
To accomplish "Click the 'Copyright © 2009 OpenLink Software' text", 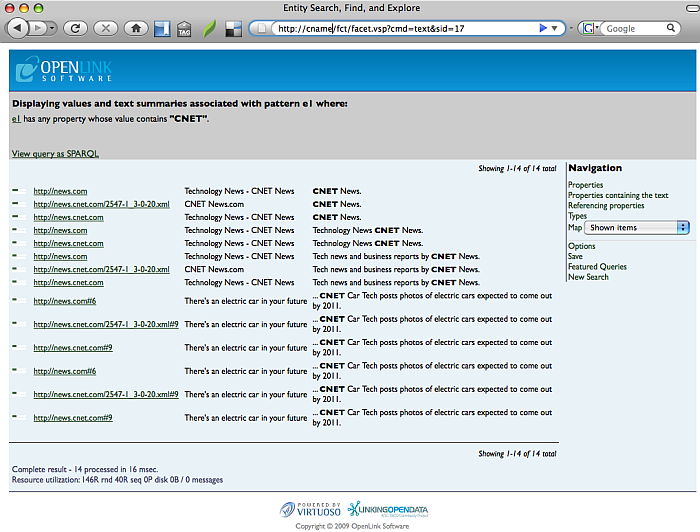I will [x=352, y=526].
